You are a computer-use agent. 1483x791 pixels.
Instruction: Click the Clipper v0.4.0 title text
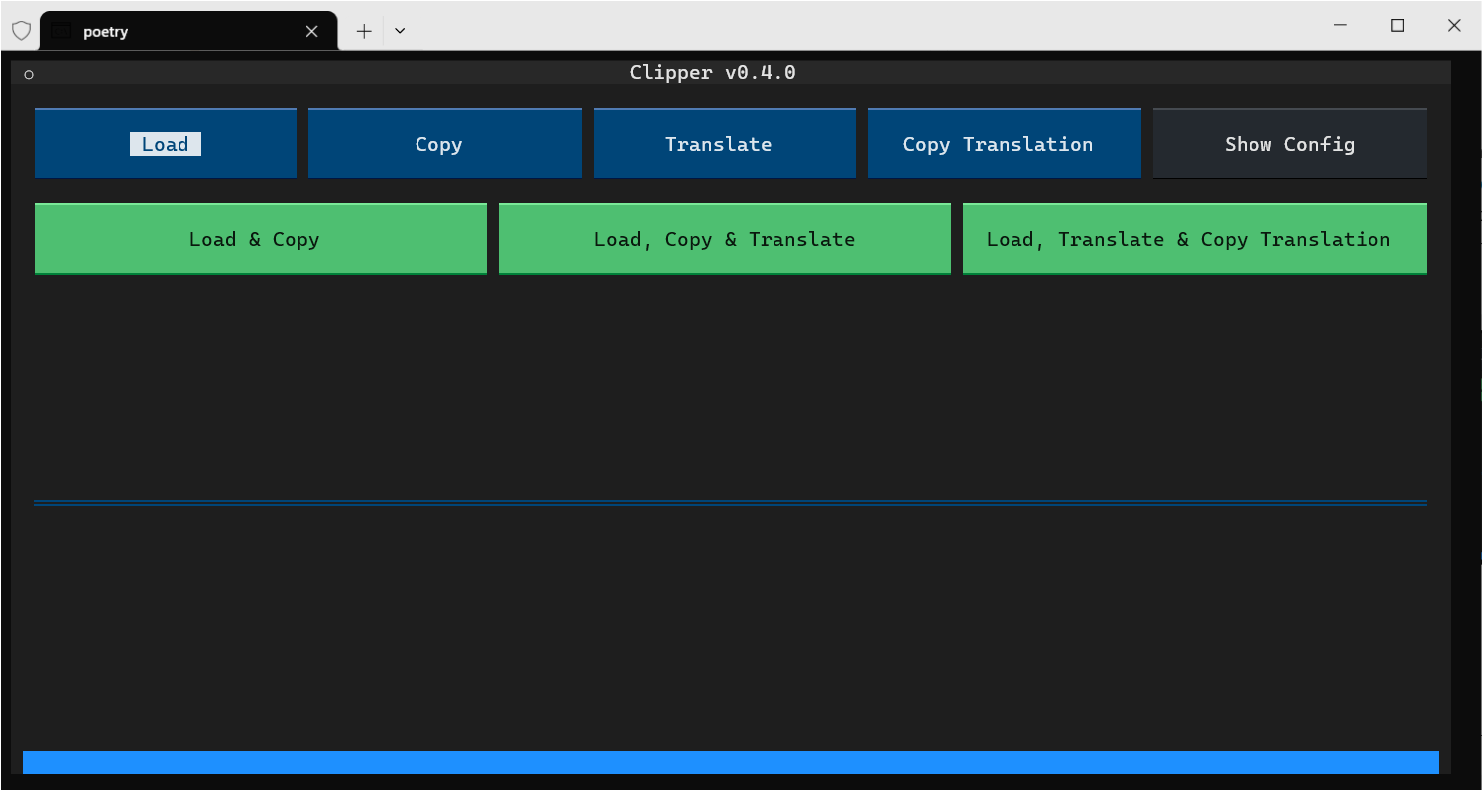coord(713,72)
